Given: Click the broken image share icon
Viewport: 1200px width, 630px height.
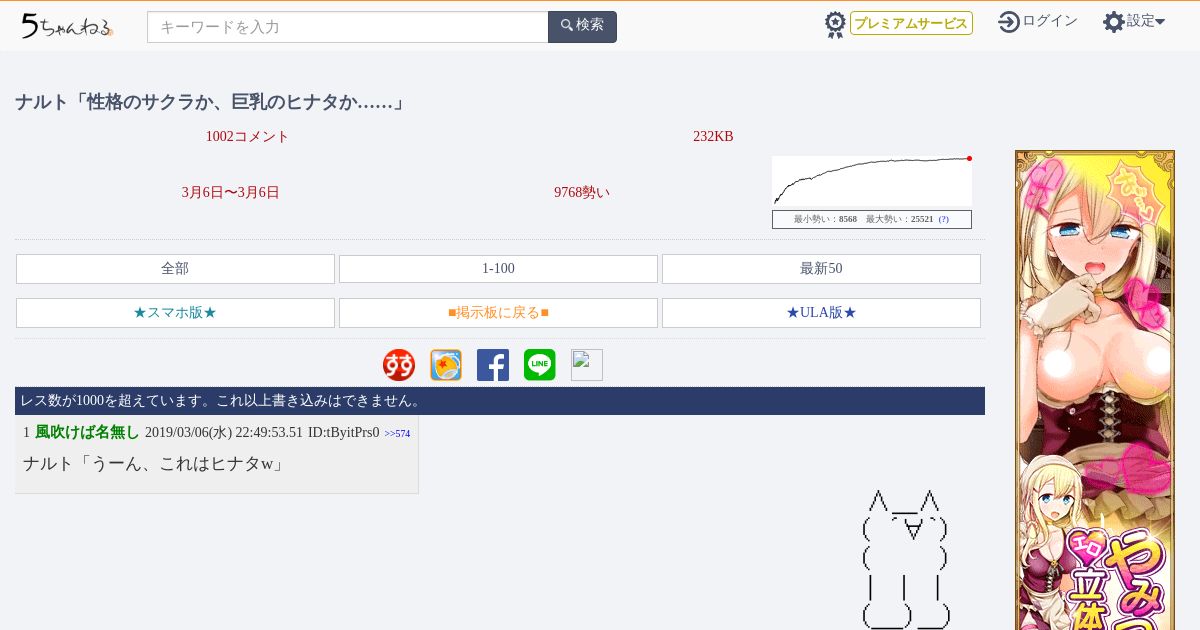Looking at the screenshot, I should click(587, 365).
